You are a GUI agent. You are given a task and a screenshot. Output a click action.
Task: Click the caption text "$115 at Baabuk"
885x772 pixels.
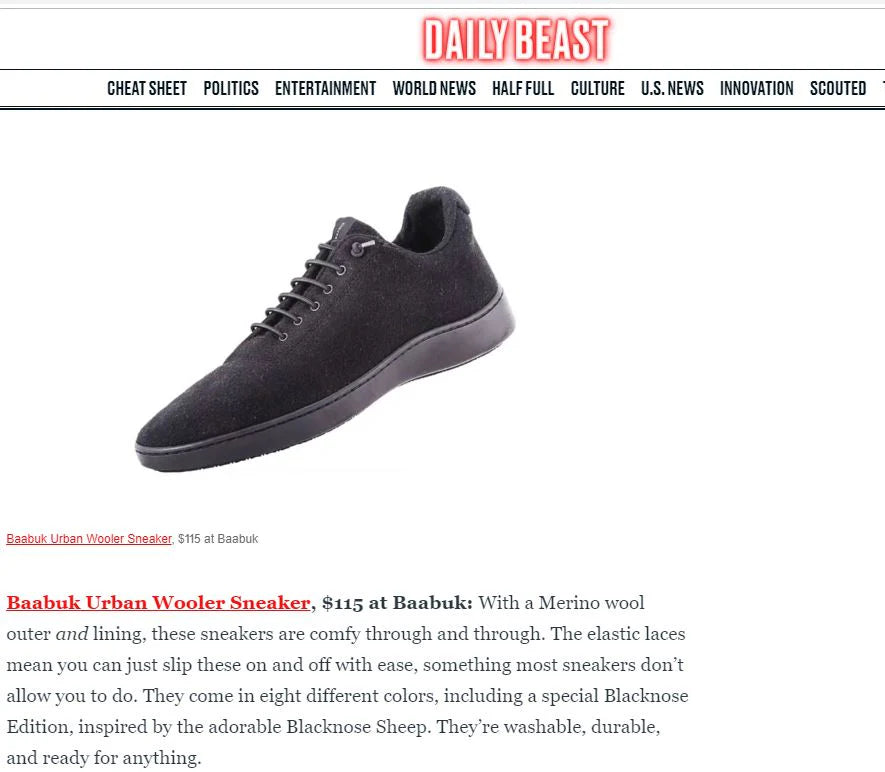218,539
